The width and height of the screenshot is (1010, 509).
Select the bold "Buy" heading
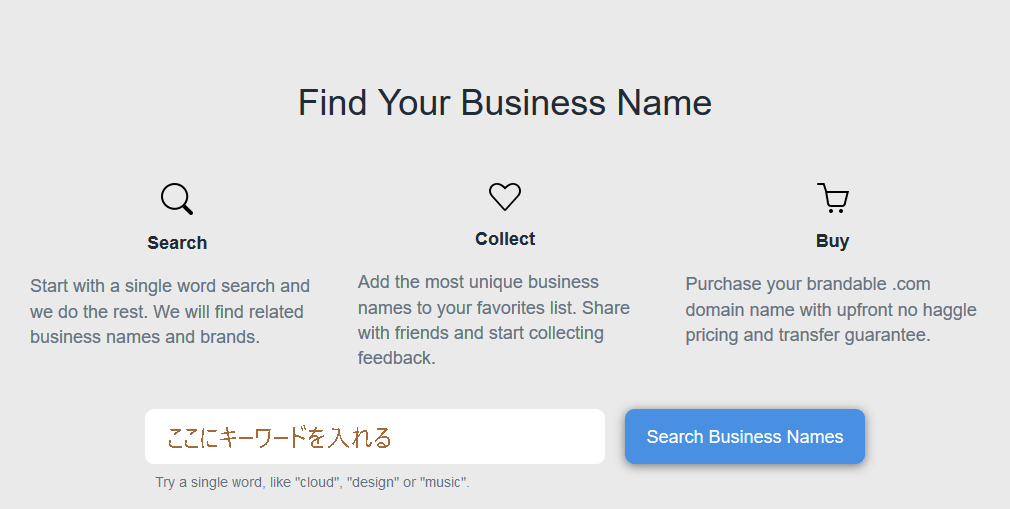(832, 241)
